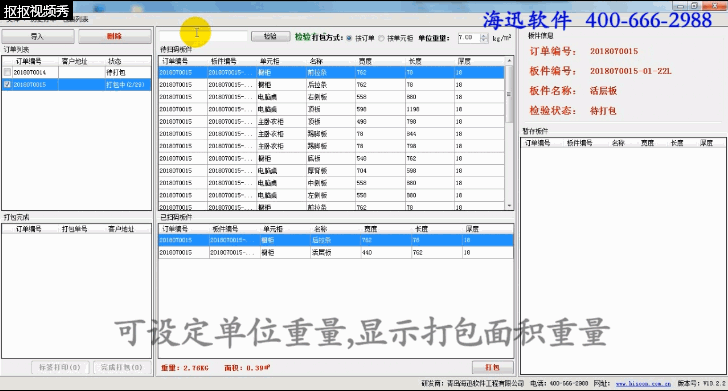Click the 检验 verify button
Image resolution: width=728 pixels, height=391 pixels.
270,37
